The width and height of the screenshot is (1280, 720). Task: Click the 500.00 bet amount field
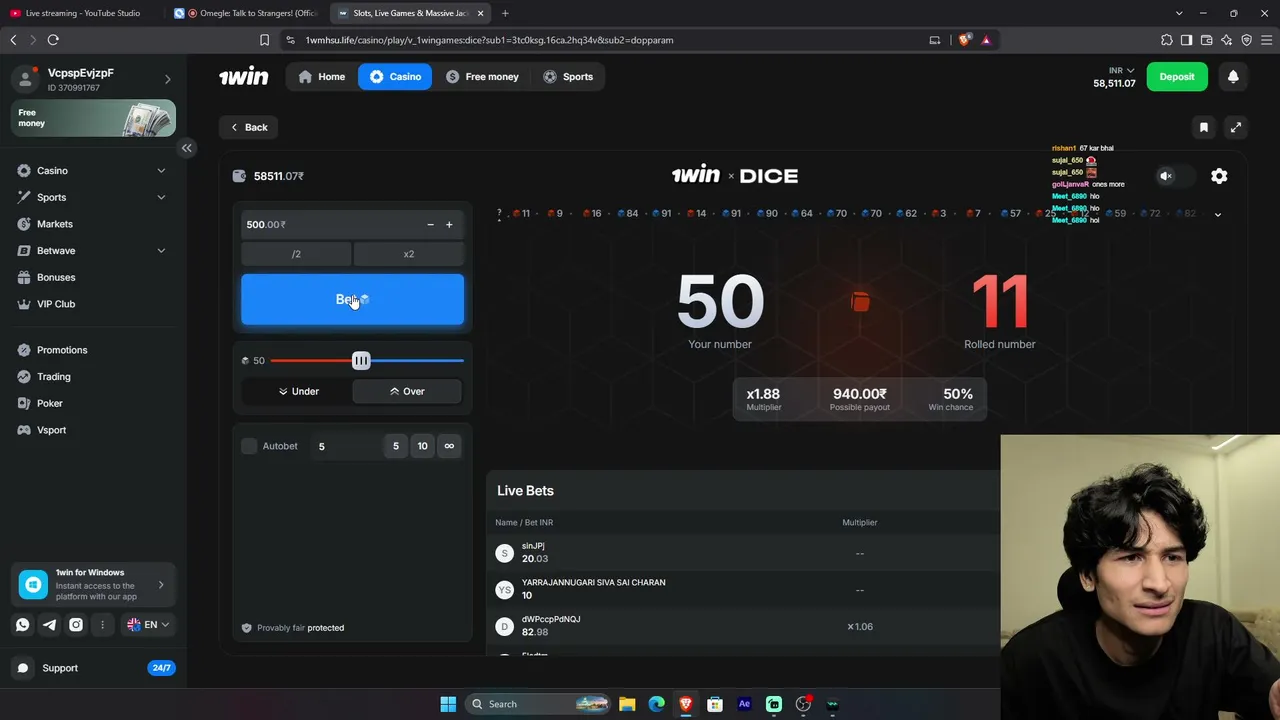tap(330, 225)
